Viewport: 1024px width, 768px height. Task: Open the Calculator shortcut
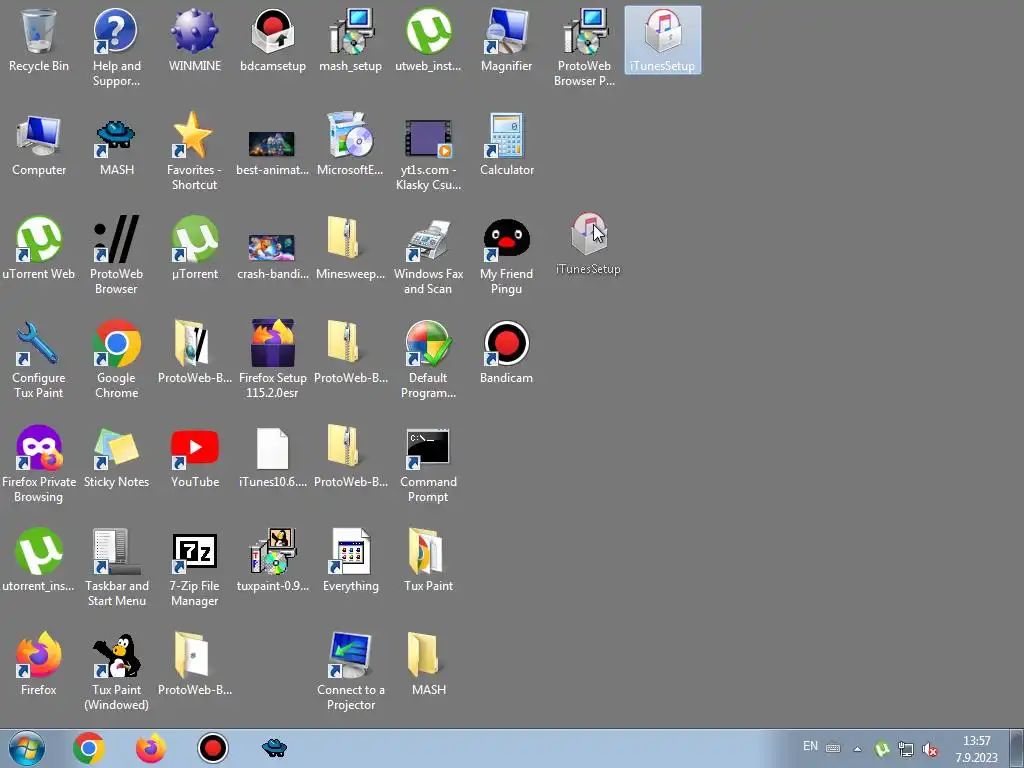pos(506,144)
